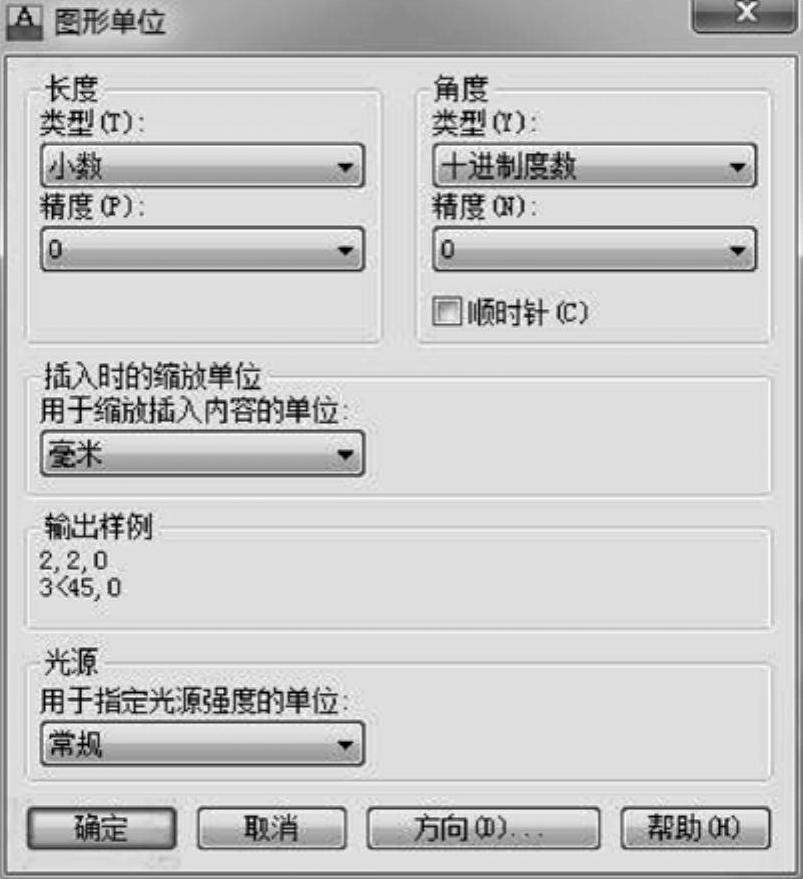Open the 角度 类型 dropdown showing 十进制度数
The image size is (803, 879).
tap(594, 166)
